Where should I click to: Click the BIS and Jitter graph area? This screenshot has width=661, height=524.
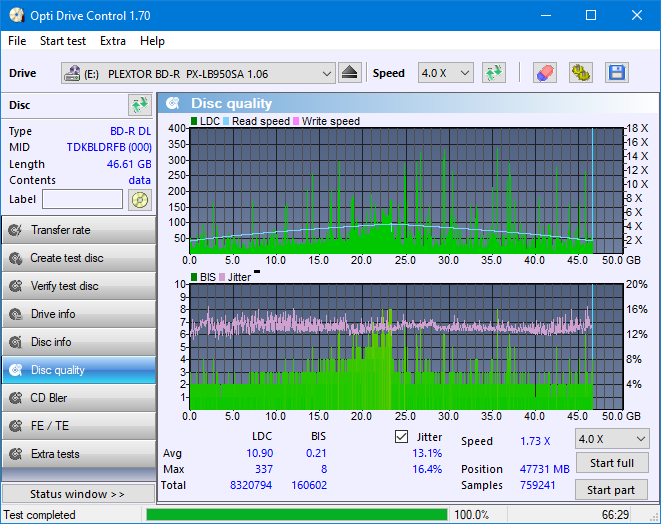tap(406, 347)
